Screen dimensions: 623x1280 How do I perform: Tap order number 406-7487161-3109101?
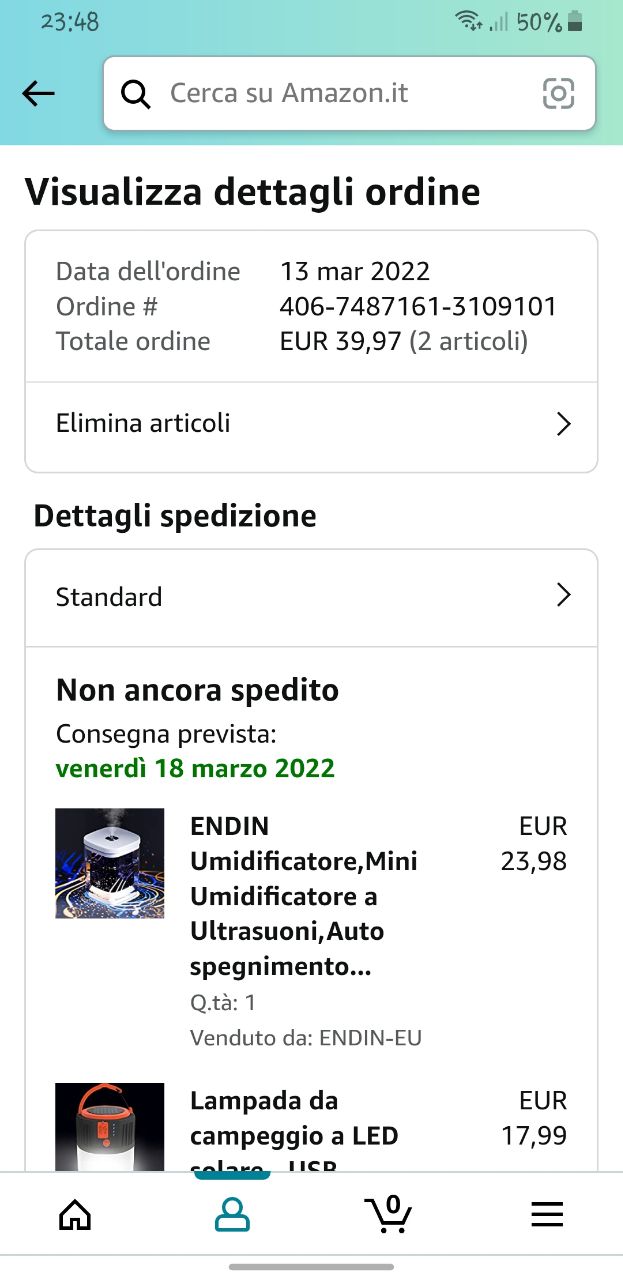pos(418,307)
